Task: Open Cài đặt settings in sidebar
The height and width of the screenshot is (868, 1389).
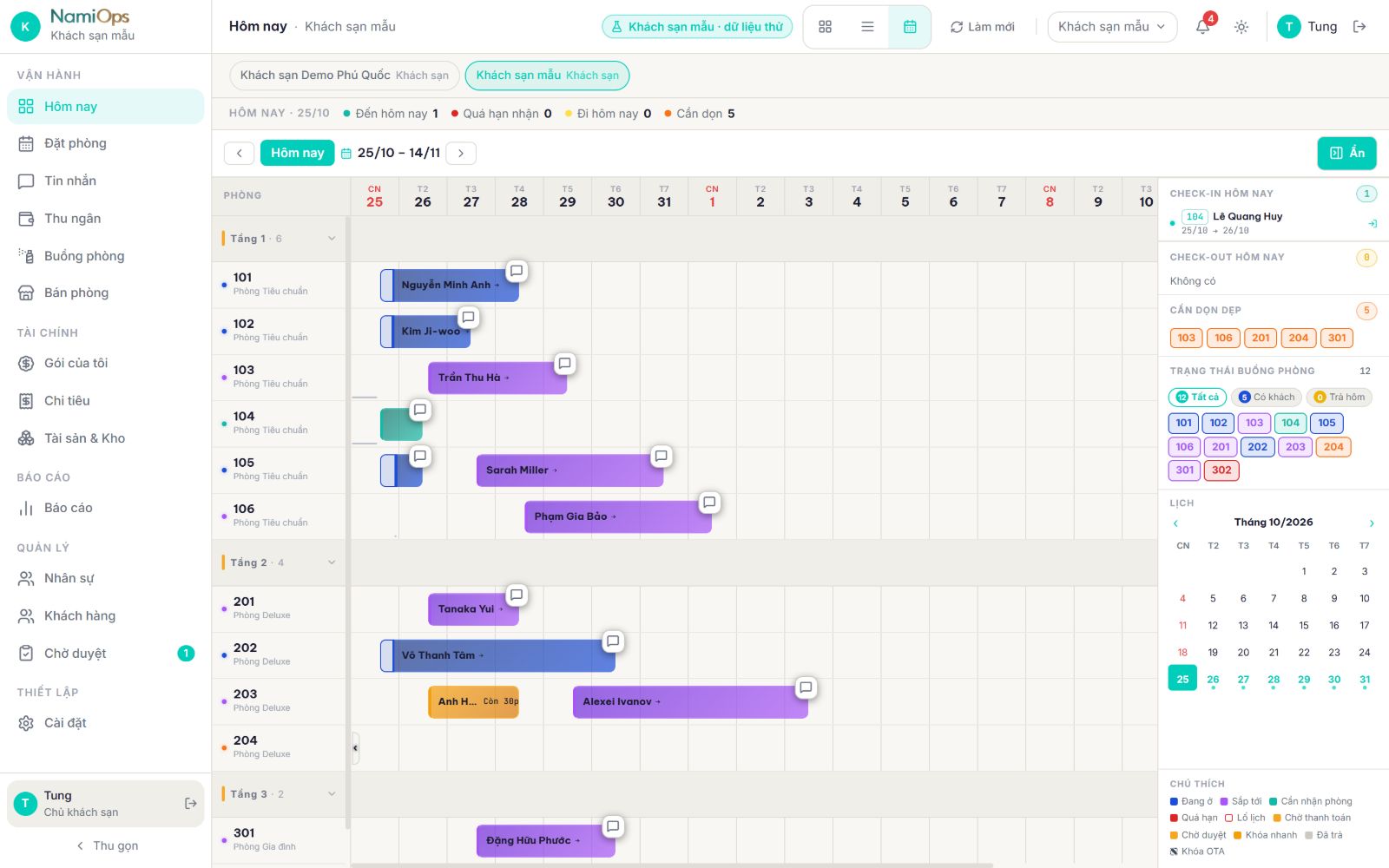Action: [x=105, y=723]
